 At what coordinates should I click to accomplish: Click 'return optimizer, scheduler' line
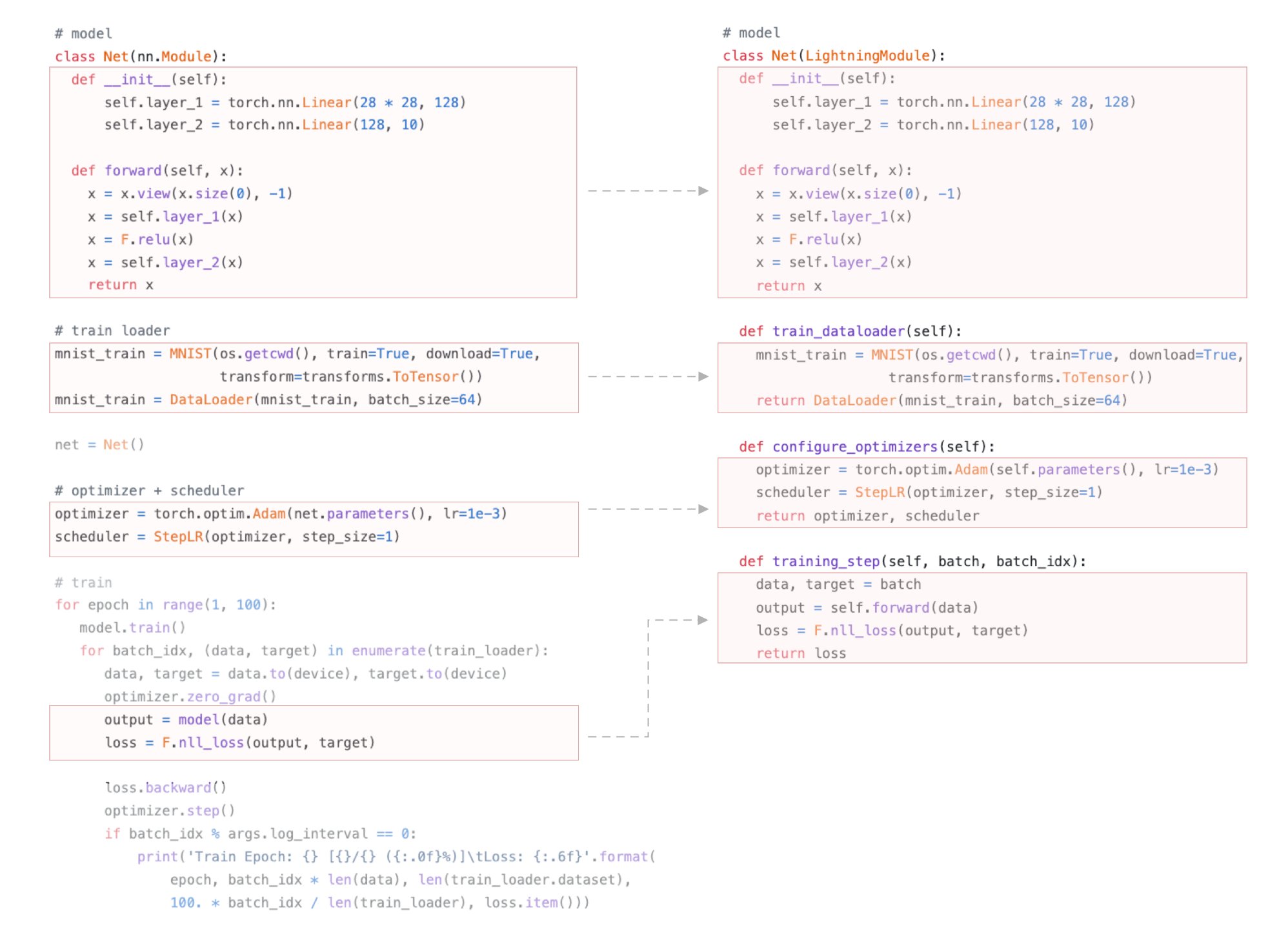(867, 516)
